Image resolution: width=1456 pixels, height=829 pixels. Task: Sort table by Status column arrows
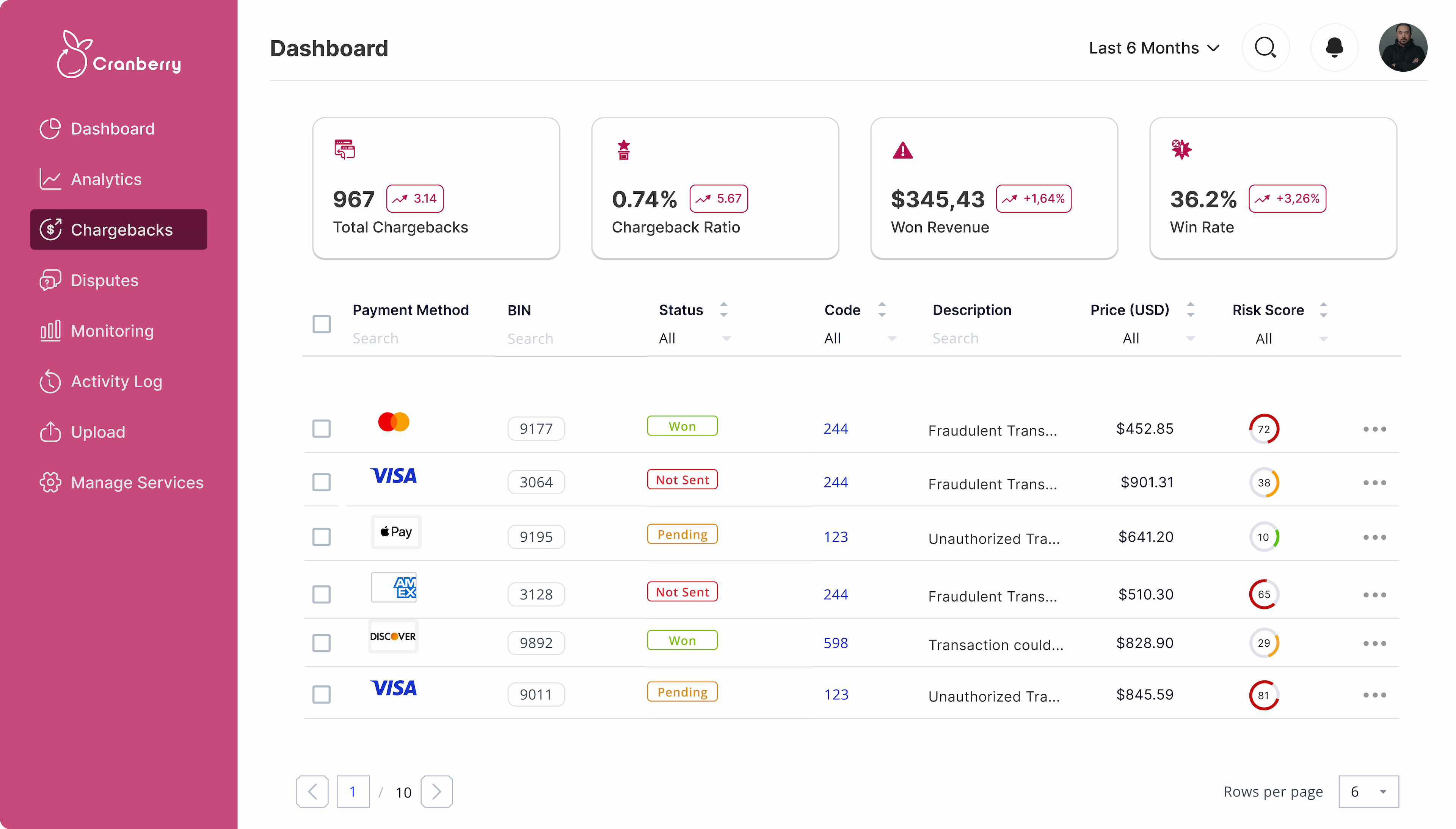tap(724, 310)
